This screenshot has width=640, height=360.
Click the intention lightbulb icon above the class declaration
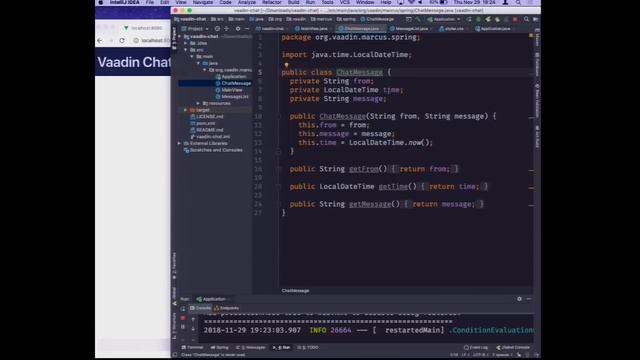pyautogui.click(x=286, y=64)
